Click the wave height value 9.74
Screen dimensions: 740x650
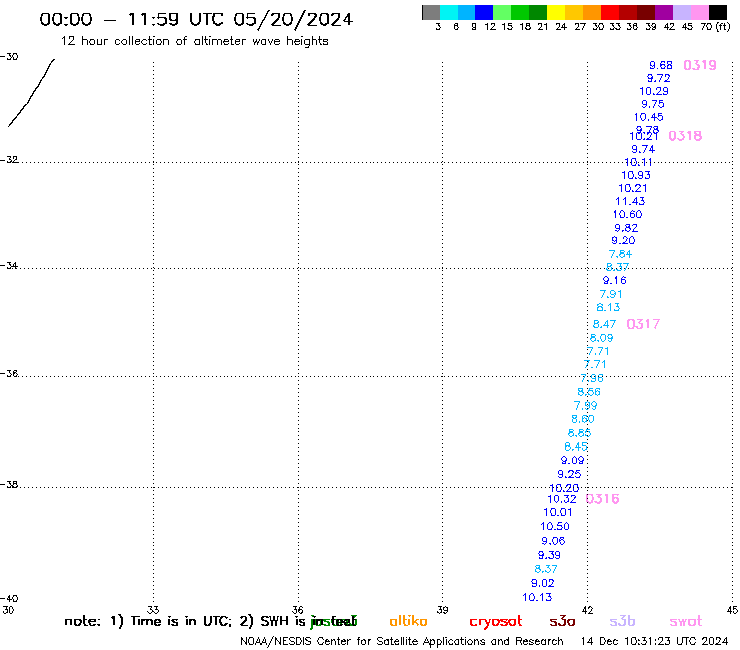[x=643, y=149]
